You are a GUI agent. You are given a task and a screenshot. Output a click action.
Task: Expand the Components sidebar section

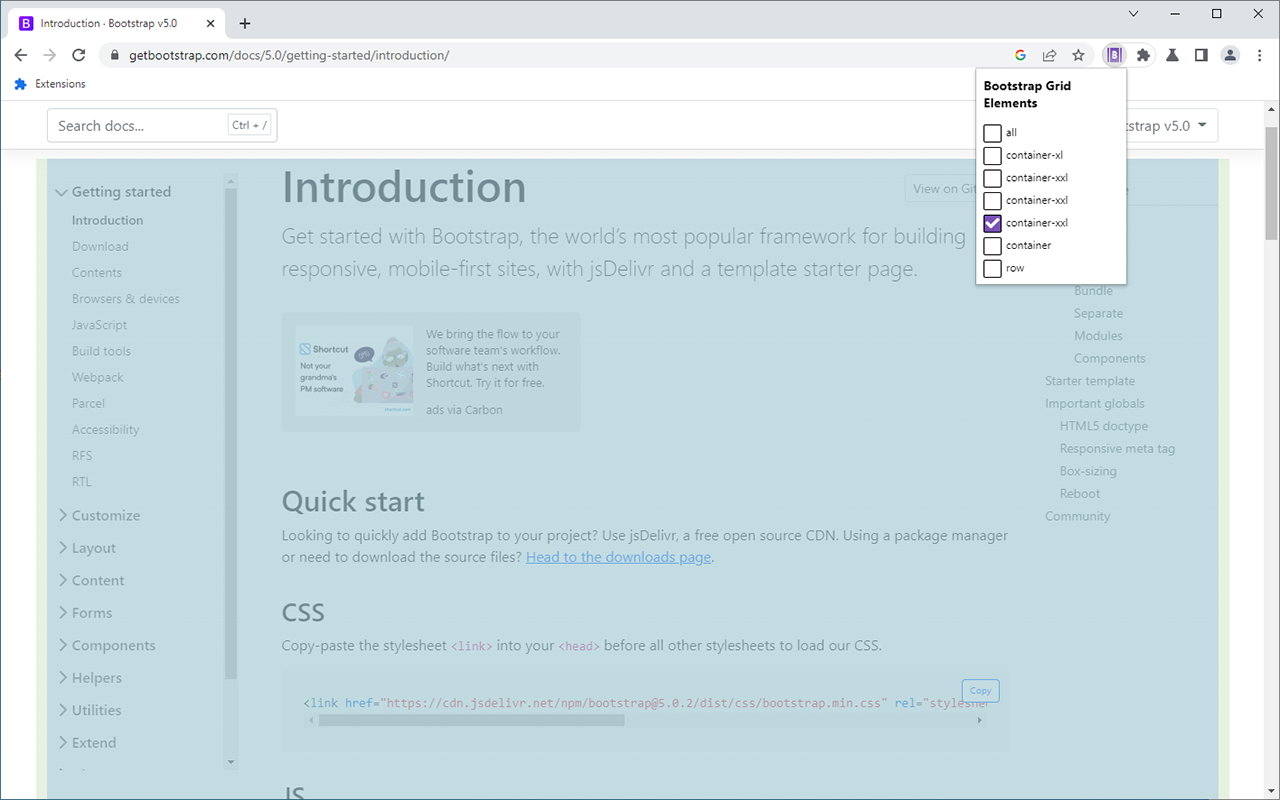(106, 646)
